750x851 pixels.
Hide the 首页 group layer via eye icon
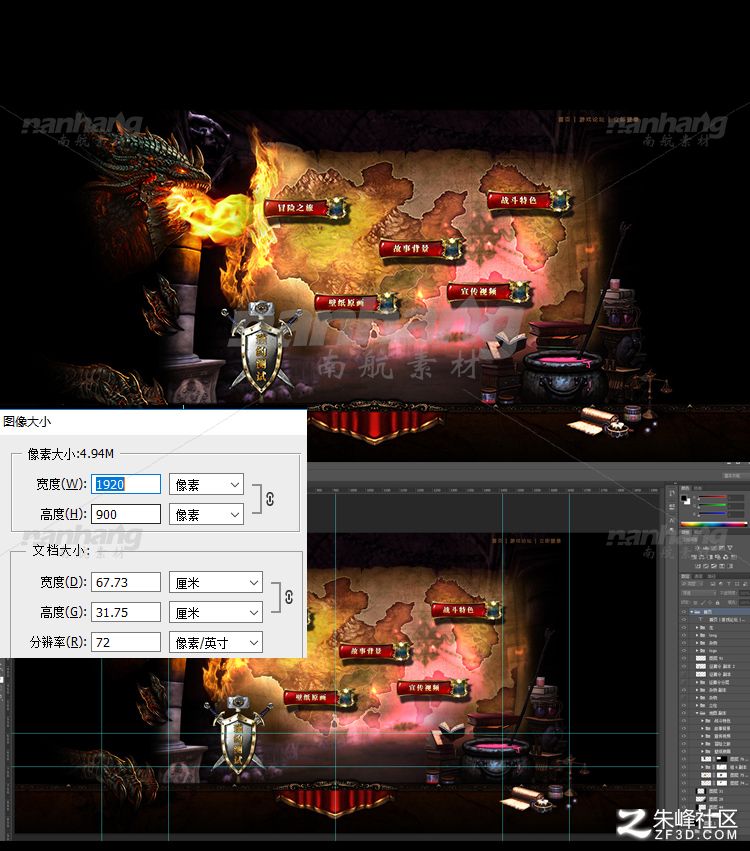click(684, 612)
